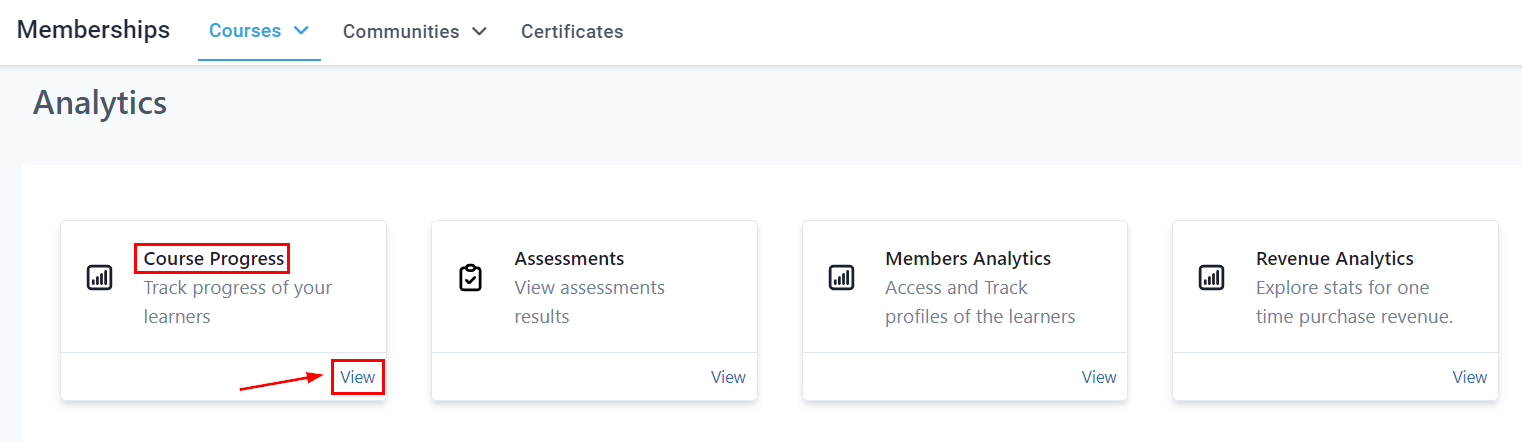Click the Memberships heading in top bar

[x=94, y=30]
